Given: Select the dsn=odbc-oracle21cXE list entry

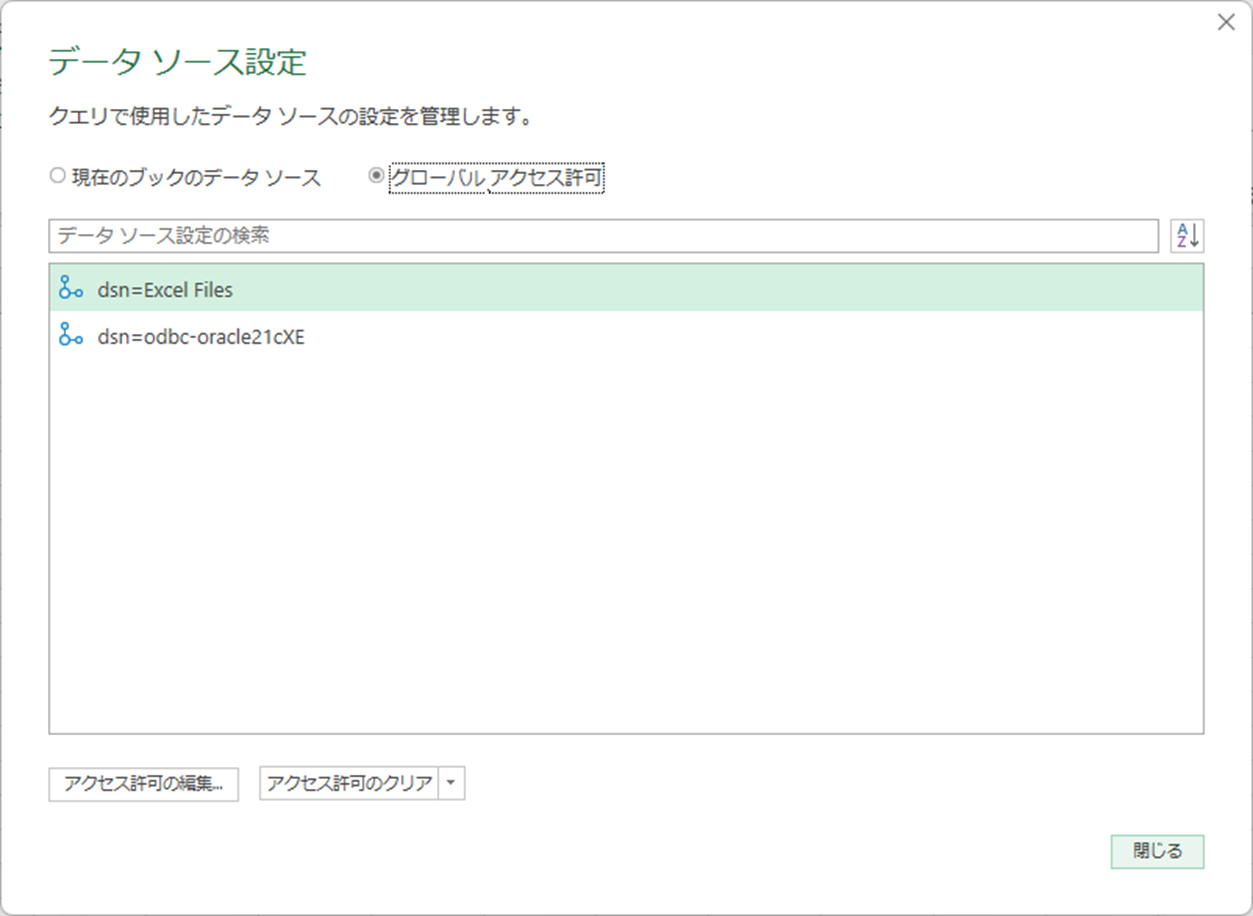Looking at the screenshot, I should pos(200,337).
